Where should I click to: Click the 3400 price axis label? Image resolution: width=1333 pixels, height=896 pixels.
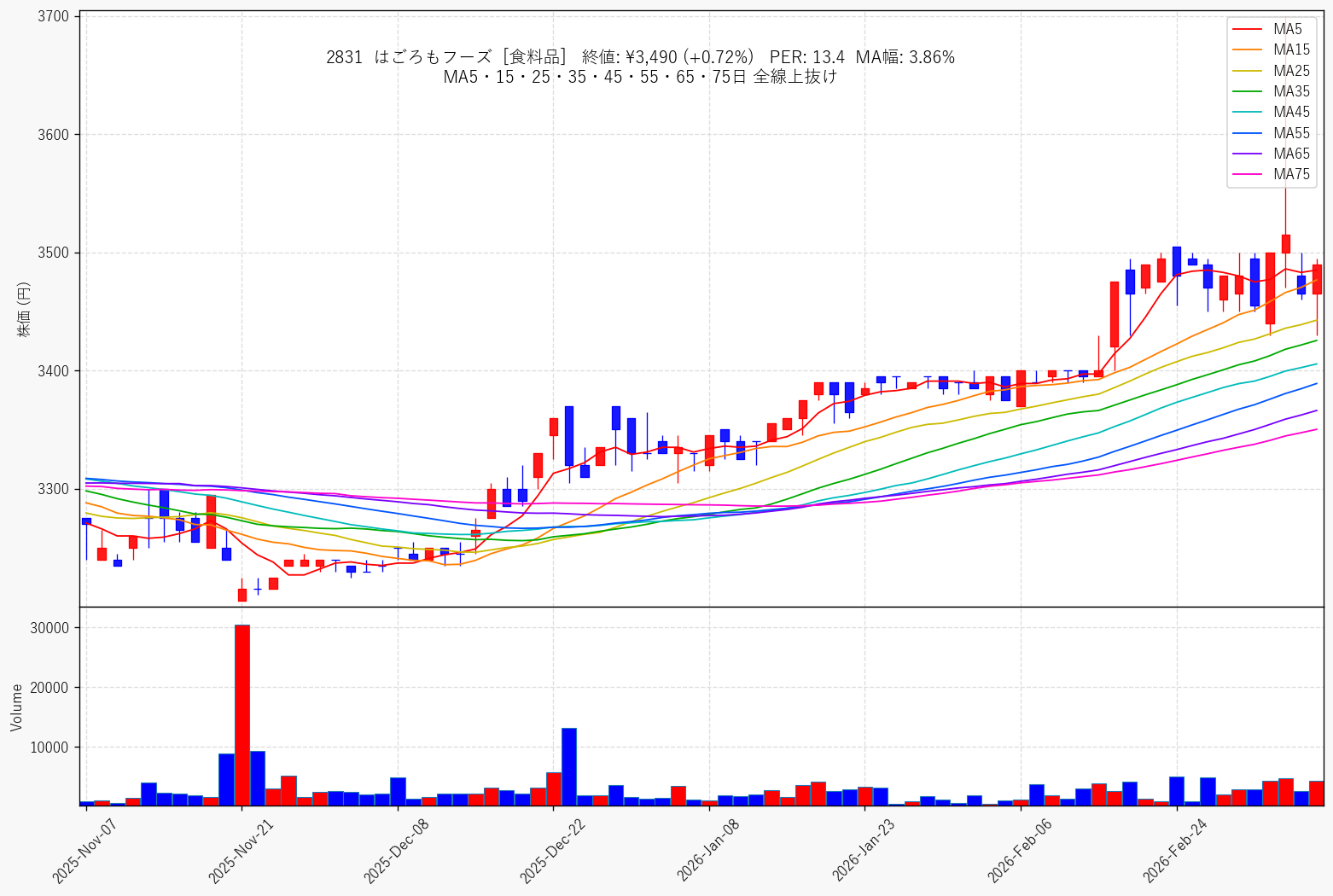point(55,371)
